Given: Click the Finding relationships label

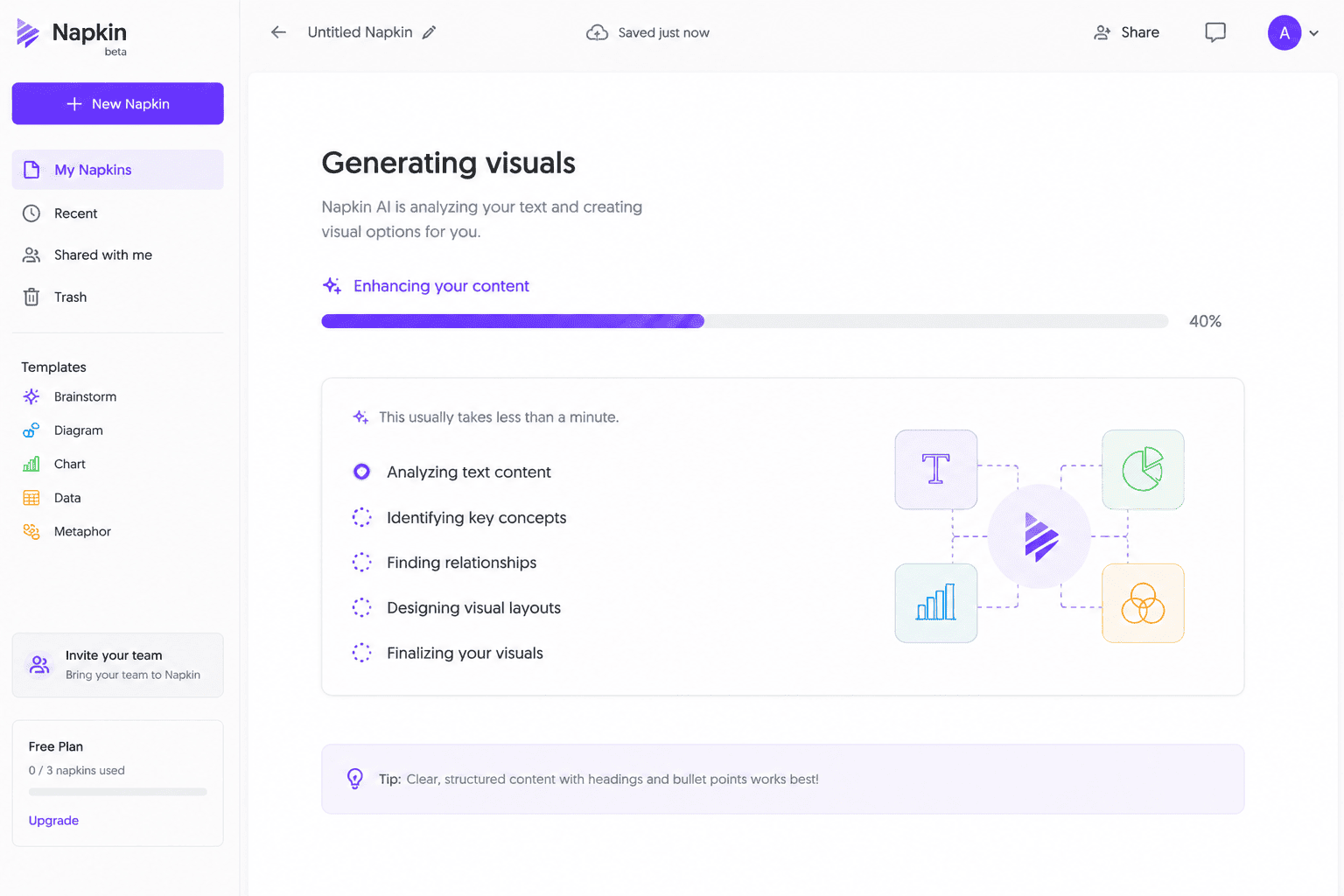Looking at the screenshot, I should pyautogui.click(x=462, y=563).
